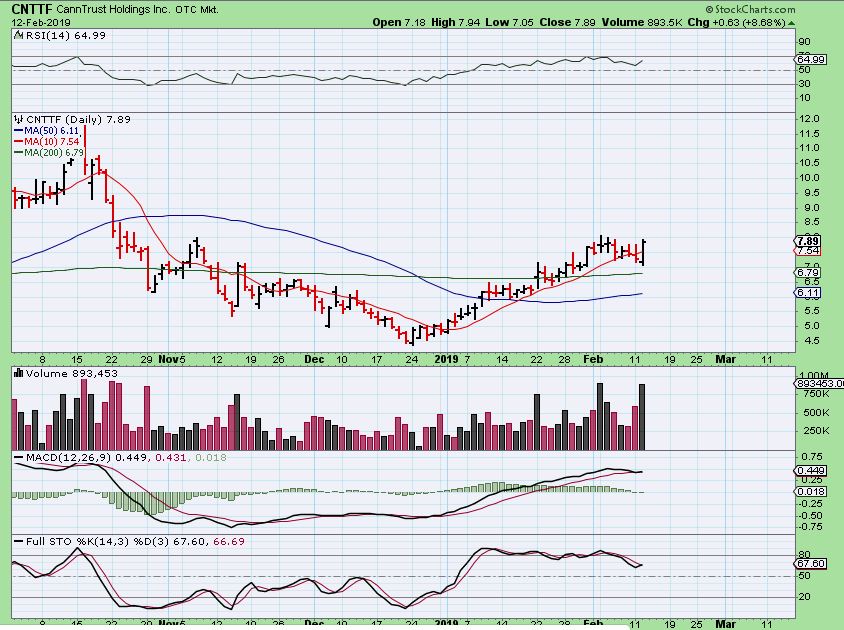Click the red 66.69 stochastic %D value
The height and width of the screenshot is (630, 844).
(x=229, y=541)
